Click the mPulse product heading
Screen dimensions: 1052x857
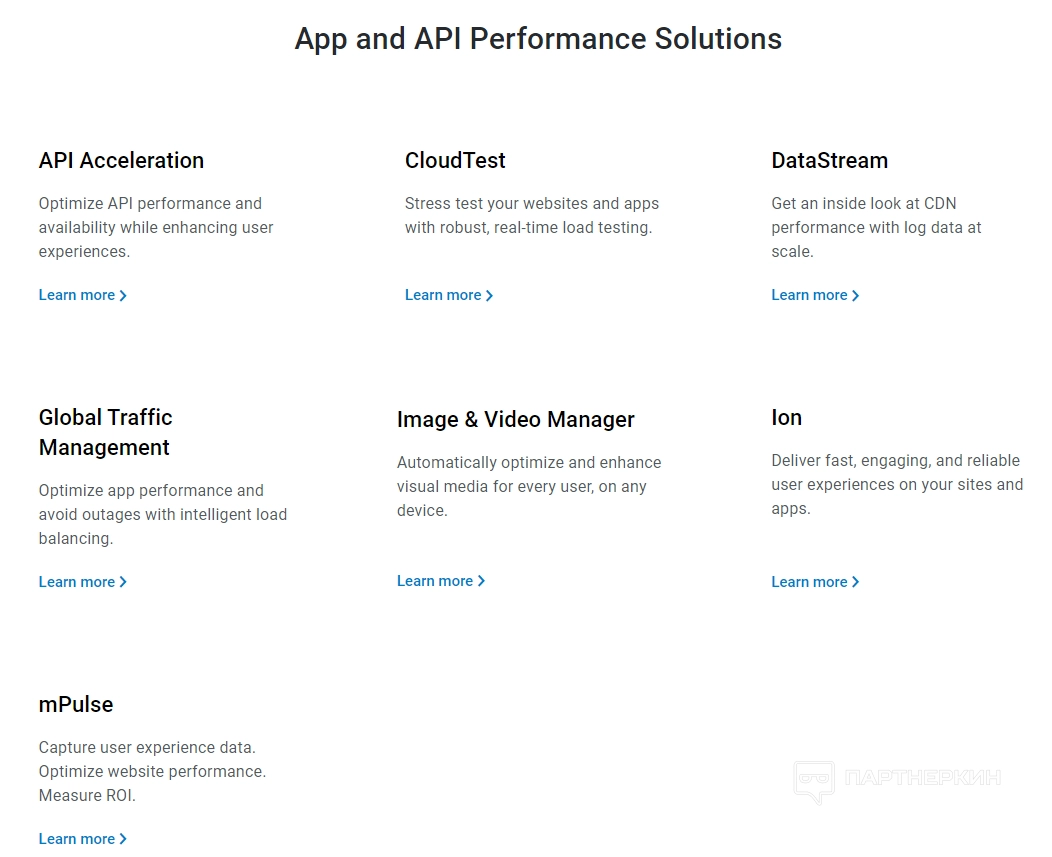(x=76, y=704)
